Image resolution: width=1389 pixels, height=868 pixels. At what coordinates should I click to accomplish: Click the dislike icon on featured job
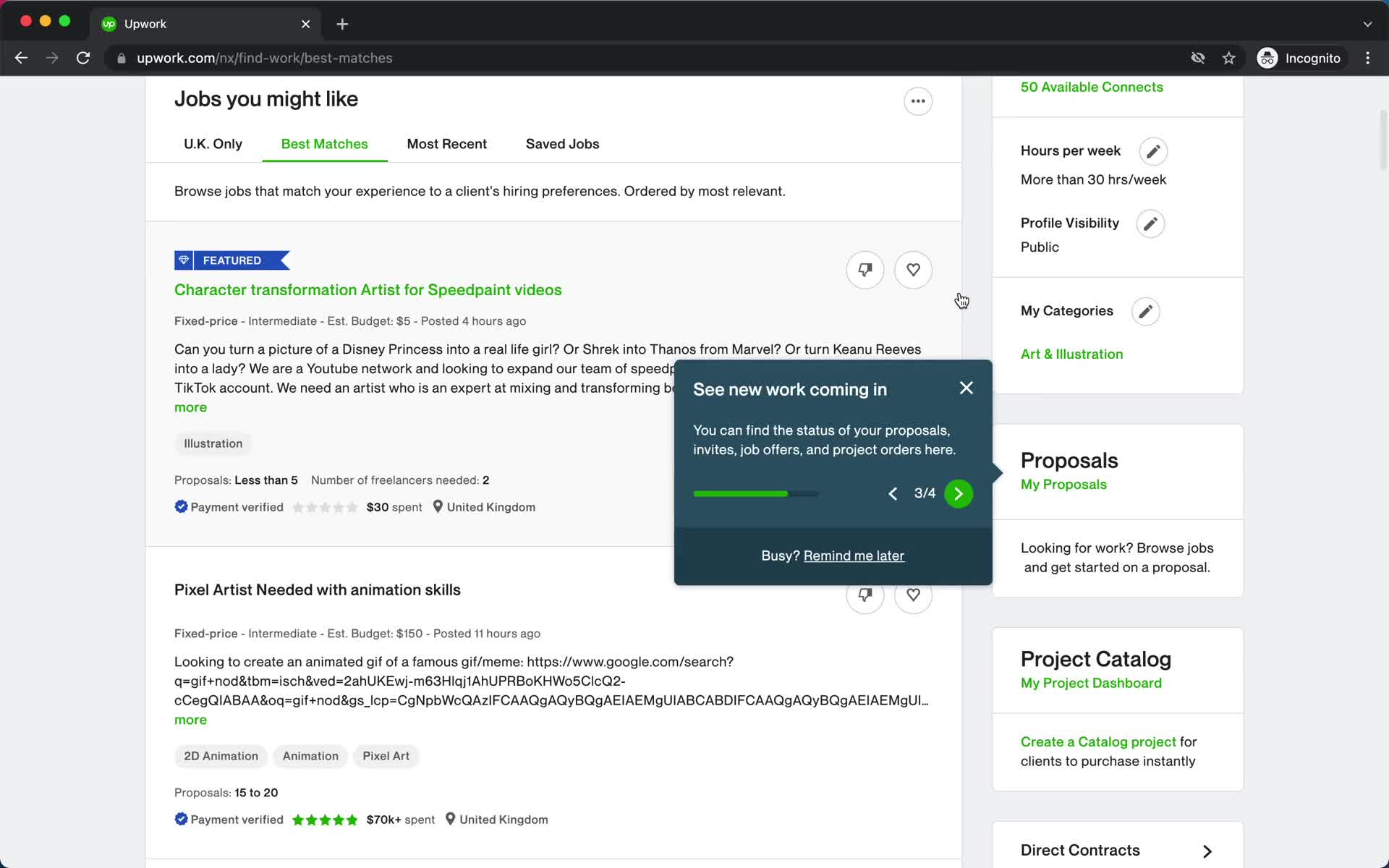tap(864, 270)
